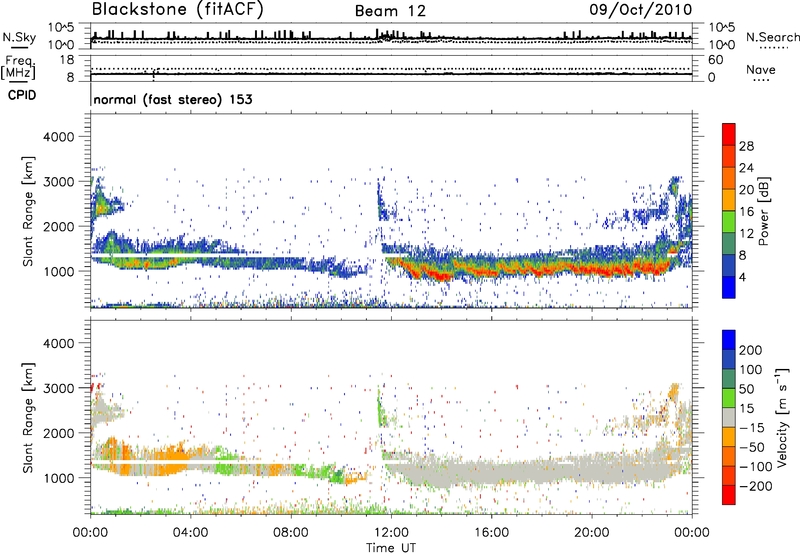The image size is (800, 554).
Task: Click the "Velocity [m s⁻¹]" colorbar title
Action: click(x=782, y=417)
